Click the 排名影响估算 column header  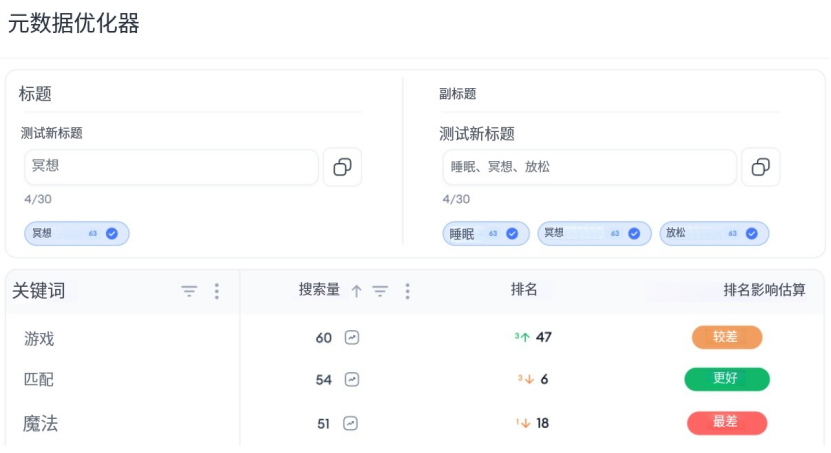(x=764, y=290)
